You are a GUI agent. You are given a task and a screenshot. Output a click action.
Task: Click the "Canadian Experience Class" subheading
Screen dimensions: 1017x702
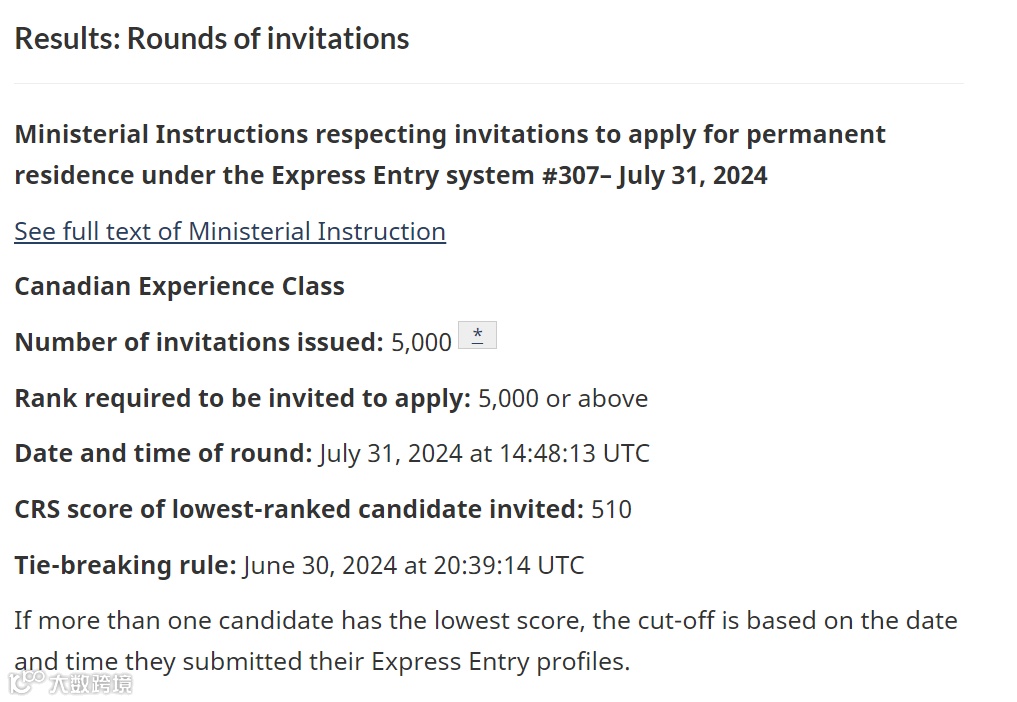179,286
